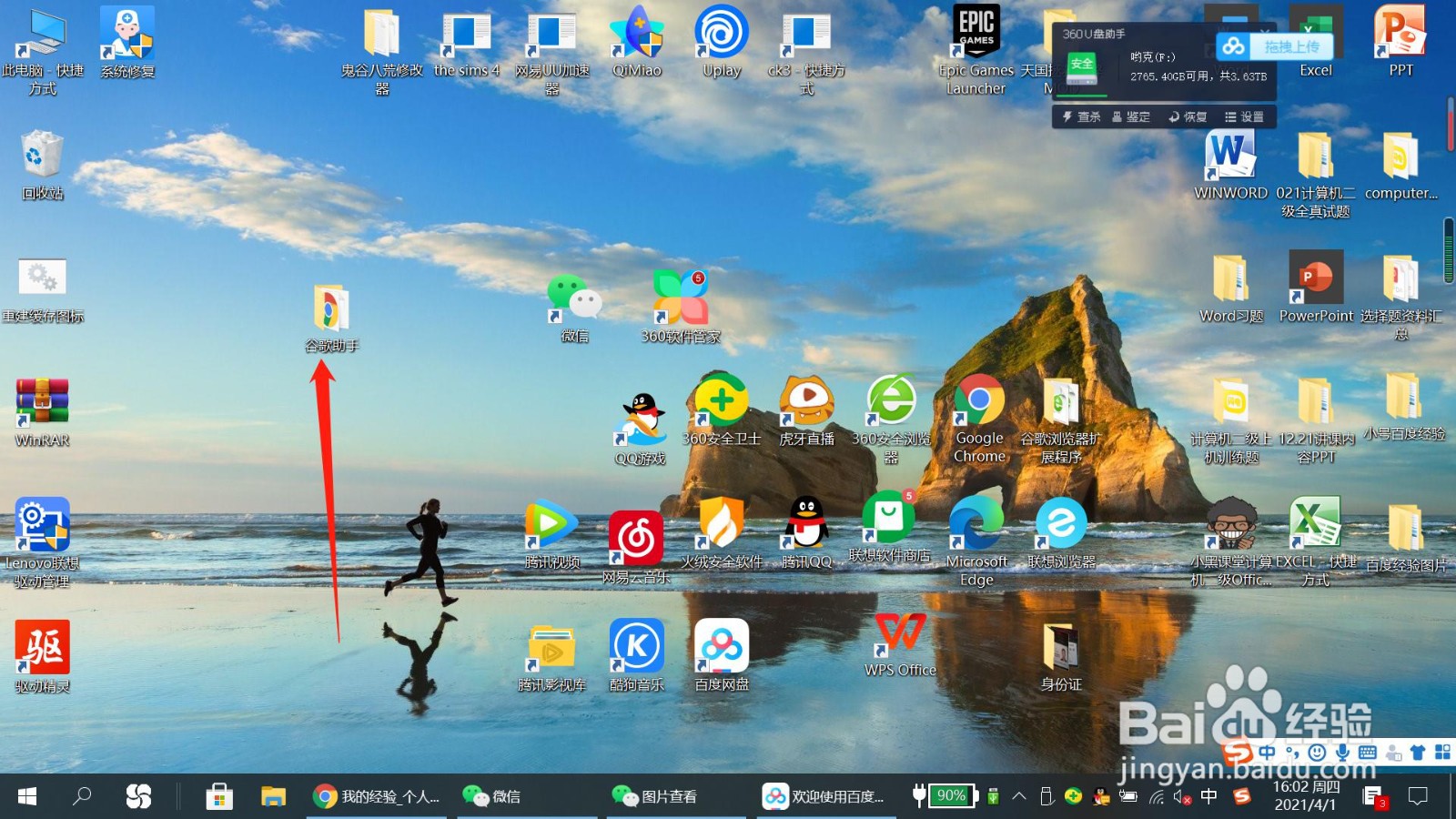Image resolution: width=1456 pixels, height=819 pixels.
Task: Toggle the 中 input method tray indicator
Action: [x=1208, y=796]
